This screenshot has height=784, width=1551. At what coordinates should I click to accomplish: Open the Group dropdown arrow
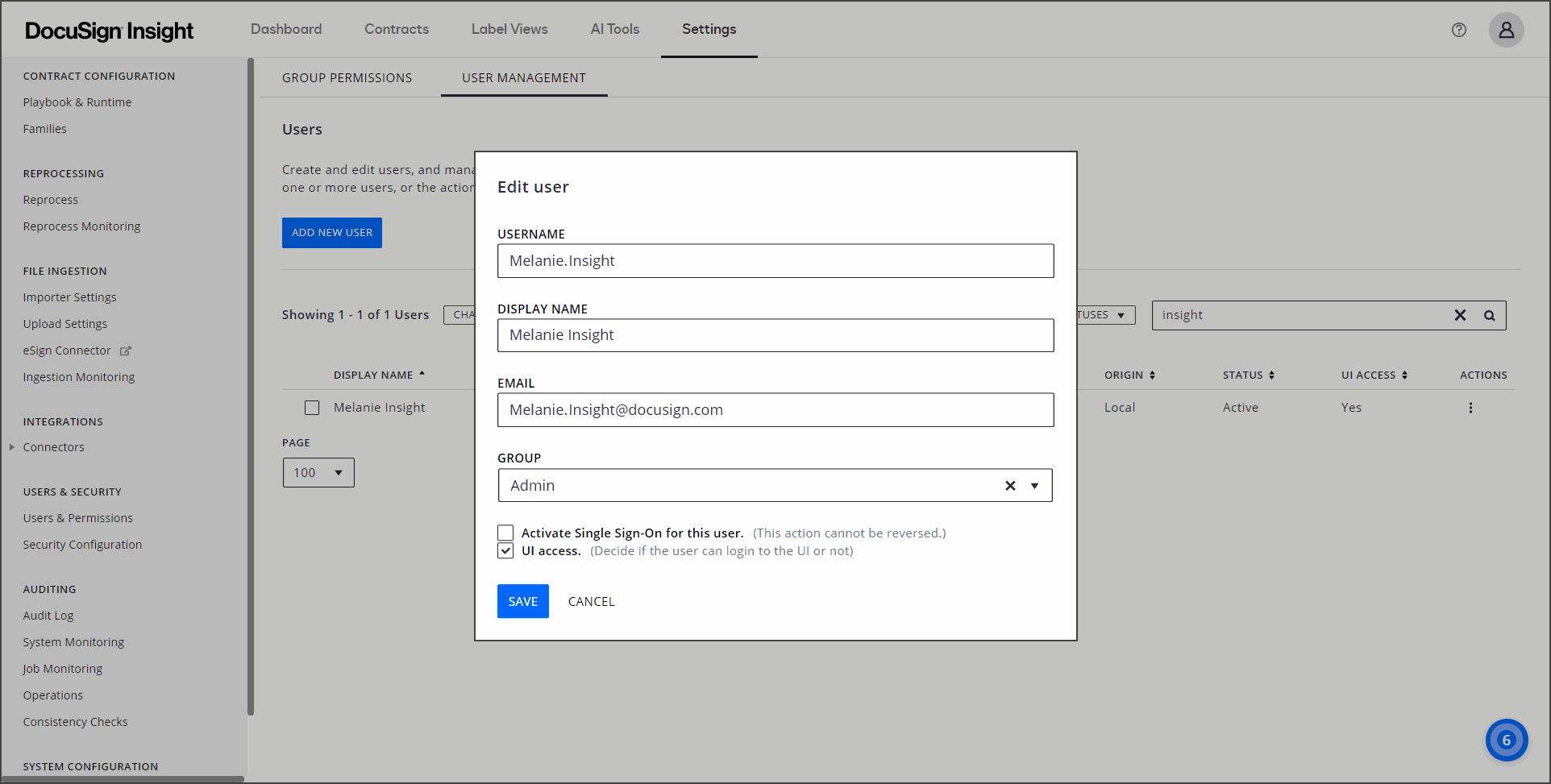pyautogui.click(x=1034, y=486)
